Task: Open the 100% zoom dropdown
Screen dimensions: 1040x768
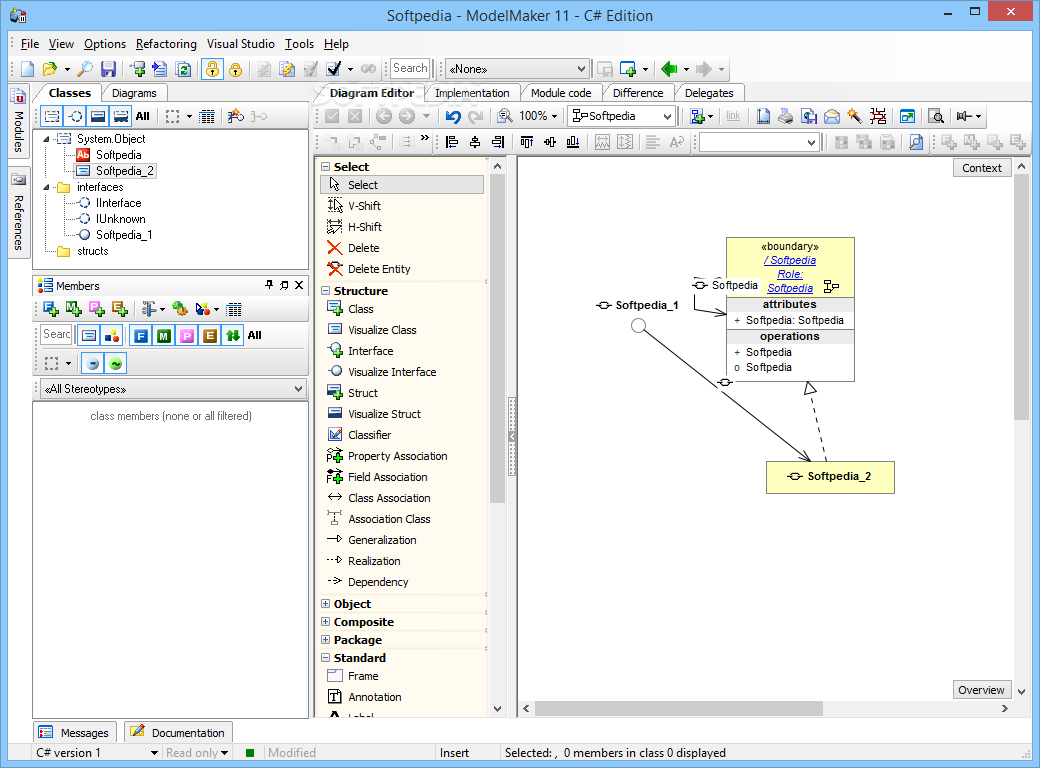Action: 554,117
